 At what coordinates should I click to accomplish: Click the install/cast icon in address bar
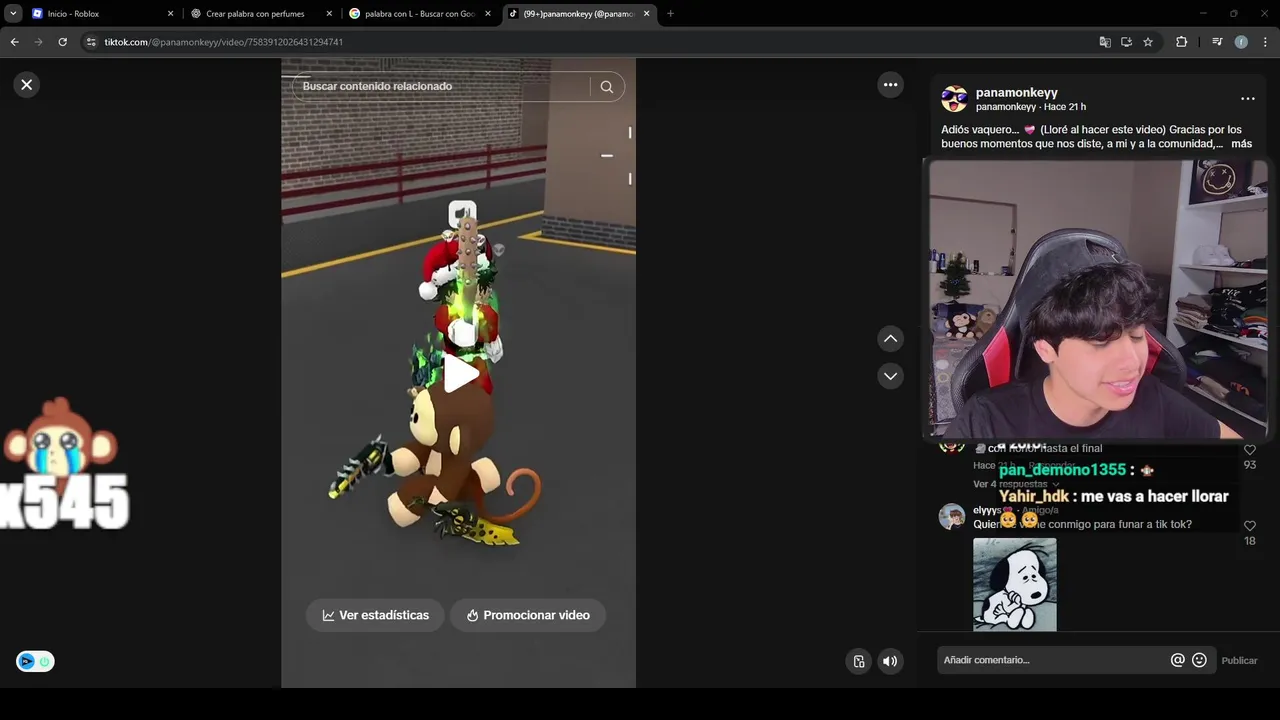(x=1126, y=42)
